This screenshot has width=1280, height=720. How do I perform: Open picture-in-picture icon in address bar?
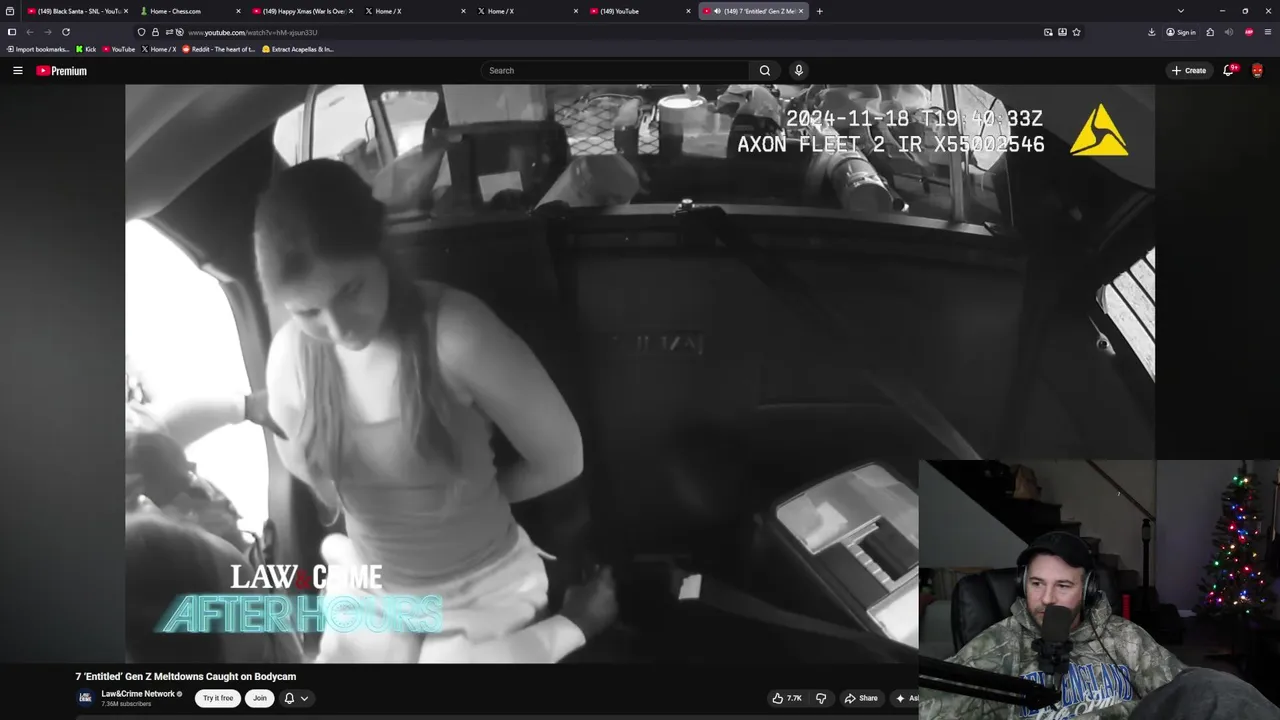(1048, 32)
